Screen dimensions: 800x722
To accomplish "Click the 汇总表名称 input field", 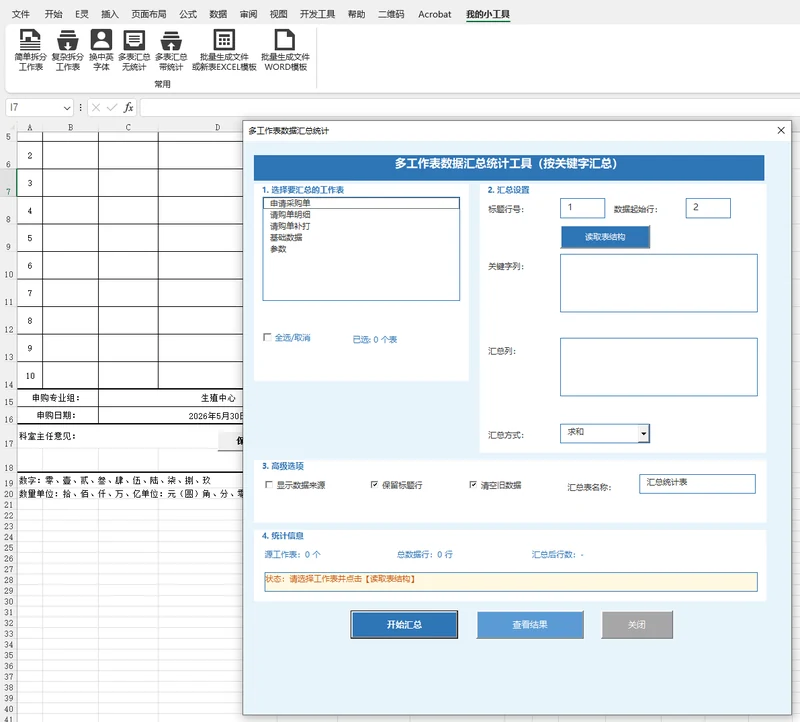I will 697,484.
